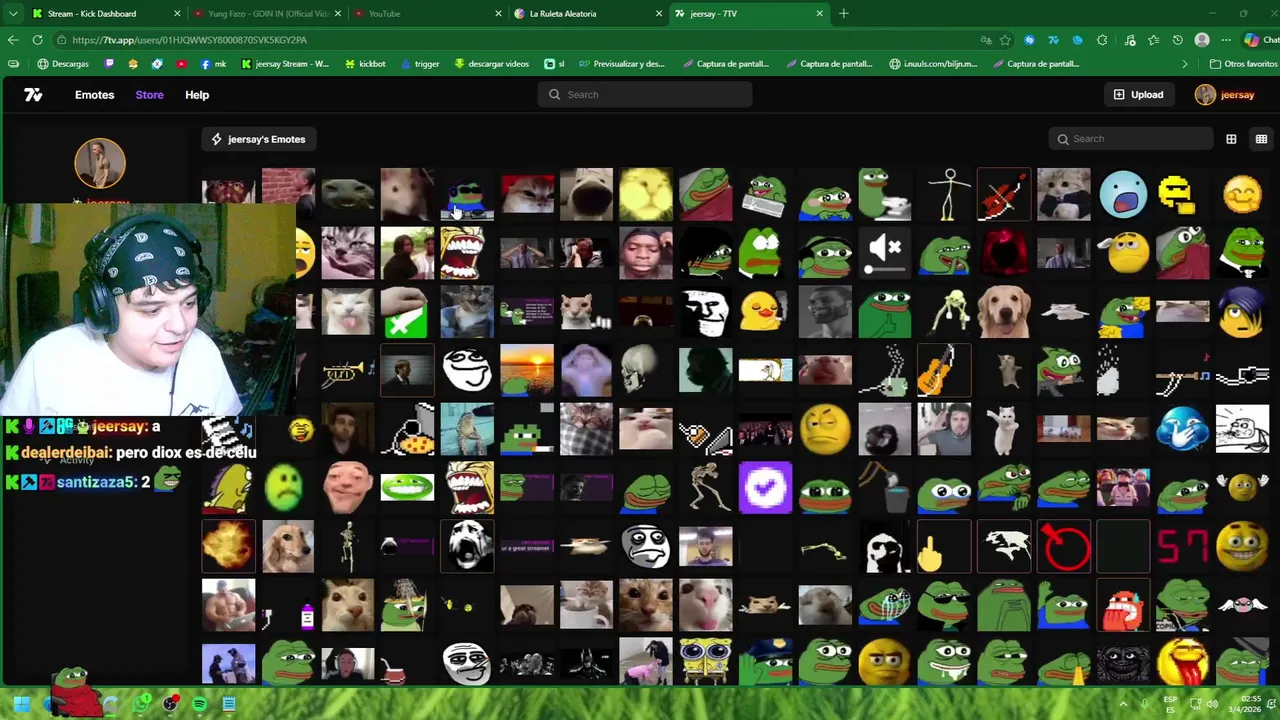Go back using the browser back arrow
The height and width of the screenshot is (720, 1280).
pos(13,40)
